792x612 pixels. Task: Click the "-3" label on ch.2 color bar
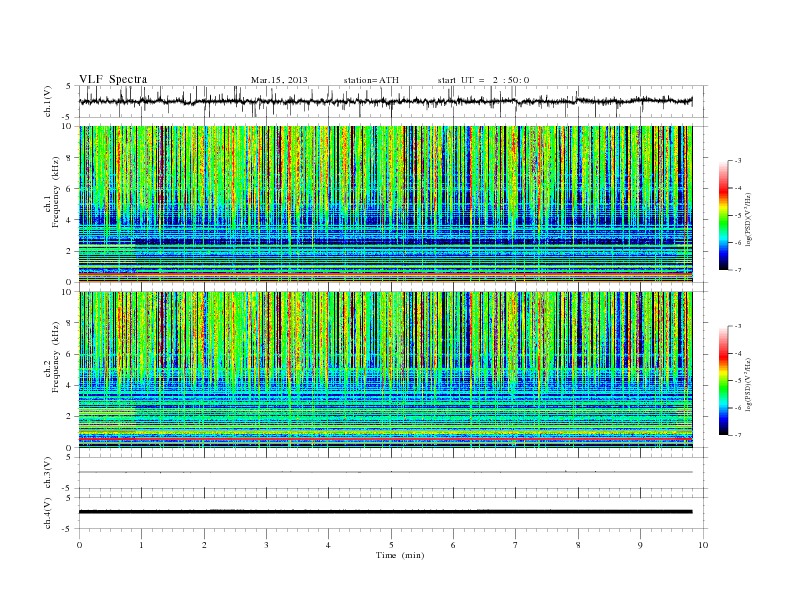point(738,327)
